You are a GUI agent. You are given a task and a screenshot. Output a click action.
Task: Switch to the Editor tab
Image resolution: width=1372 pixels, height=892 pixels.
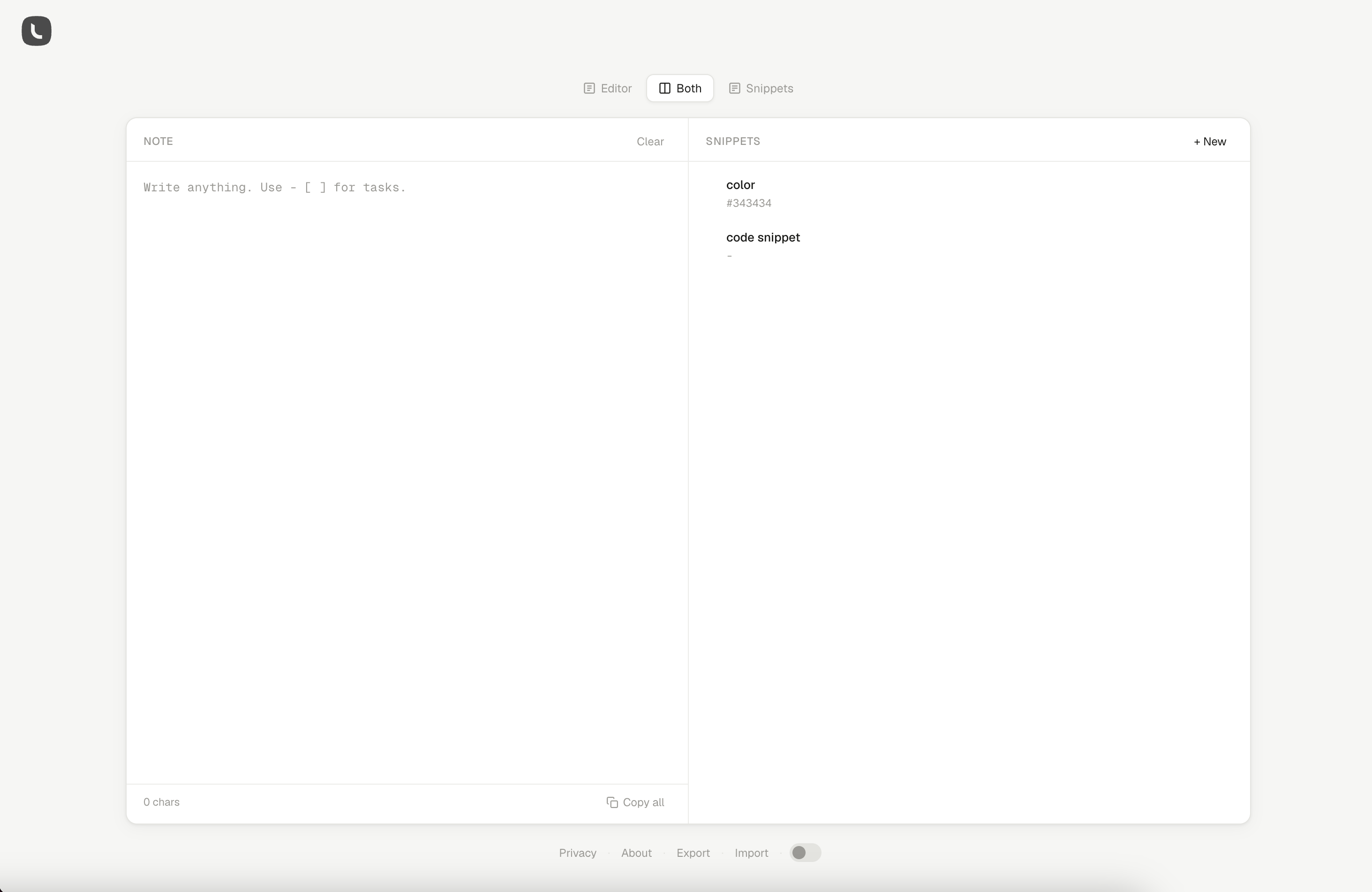pyautogui.click(x=606, y=88)
